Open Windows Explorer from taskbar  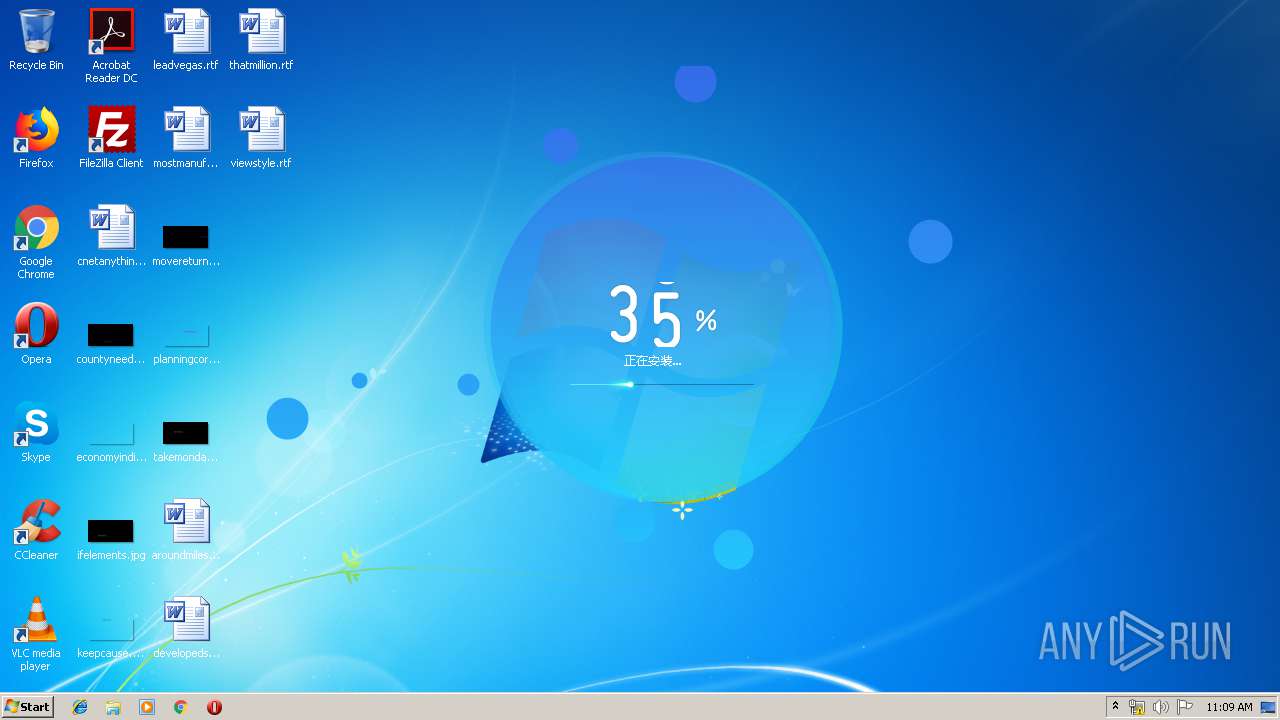[113, 707]
